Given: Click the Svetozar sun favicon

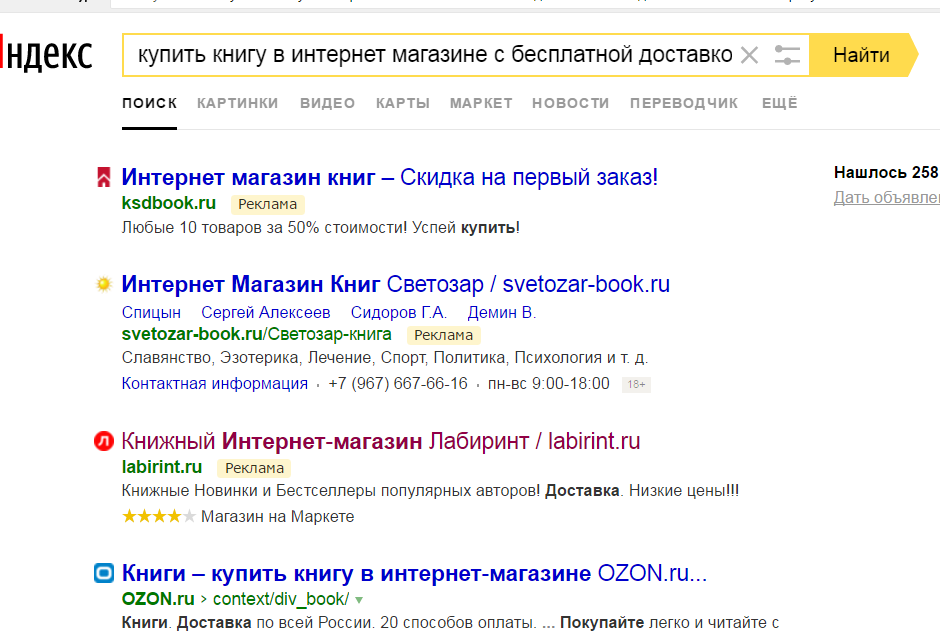Looking at the screenshot, I should [x=104, y=284].
